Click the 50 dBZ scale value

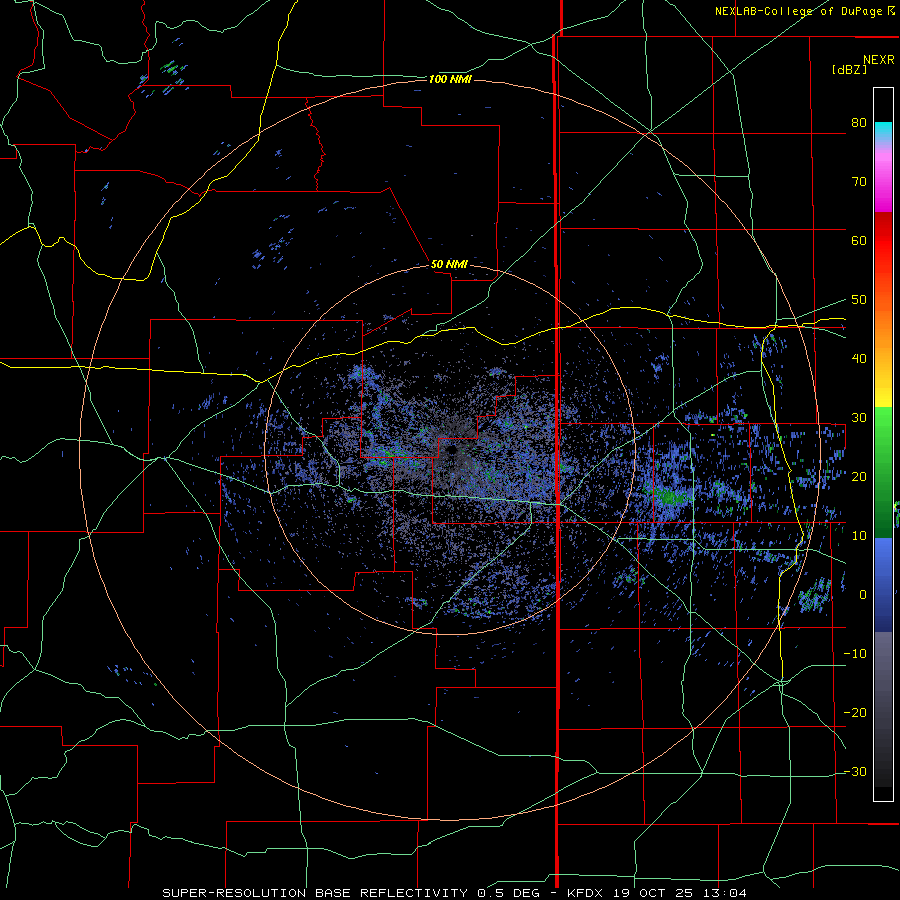point(859,300)
